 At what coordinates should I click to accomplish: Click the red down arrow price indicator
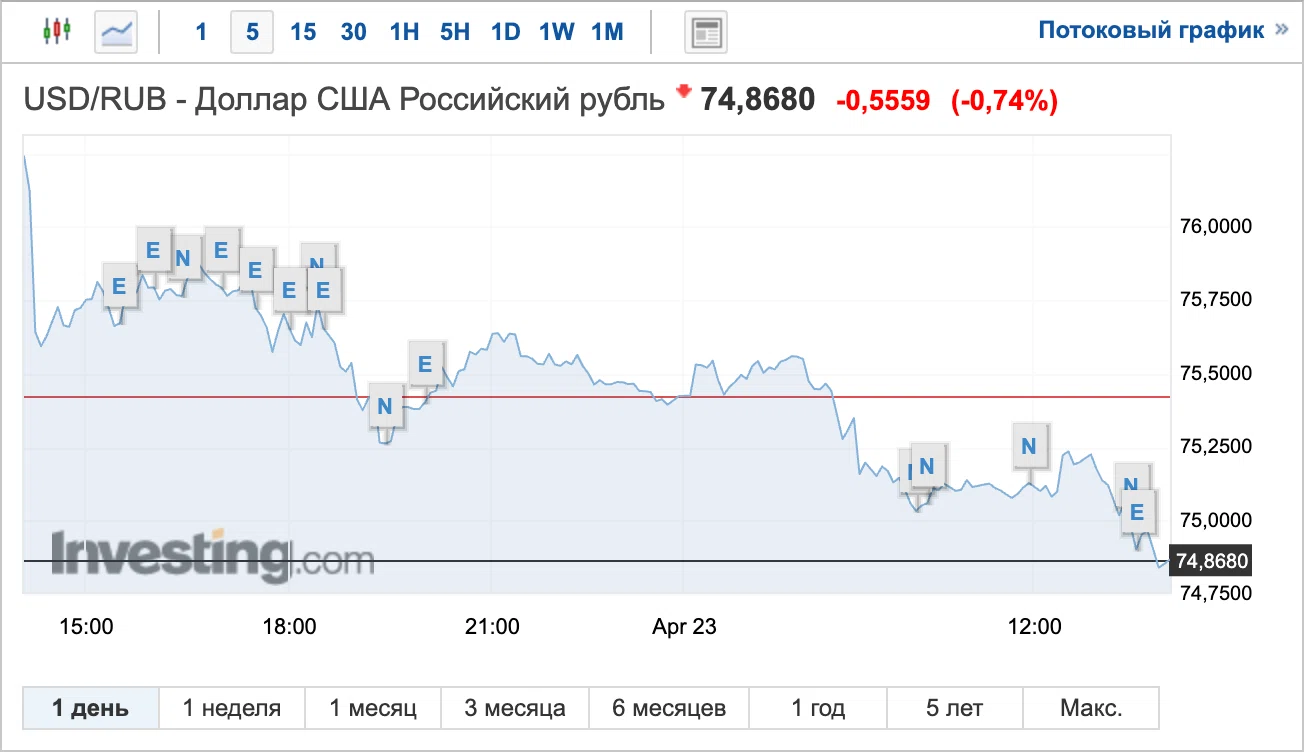coord(684,92)
